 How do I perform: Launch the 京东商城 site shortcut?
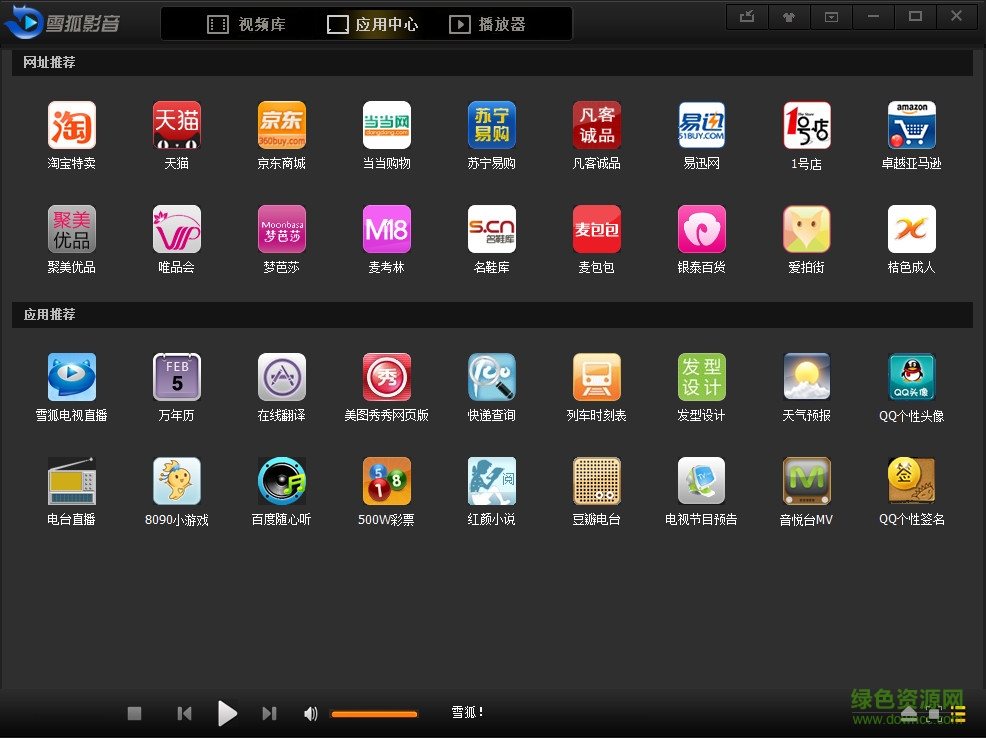(282, 126)
